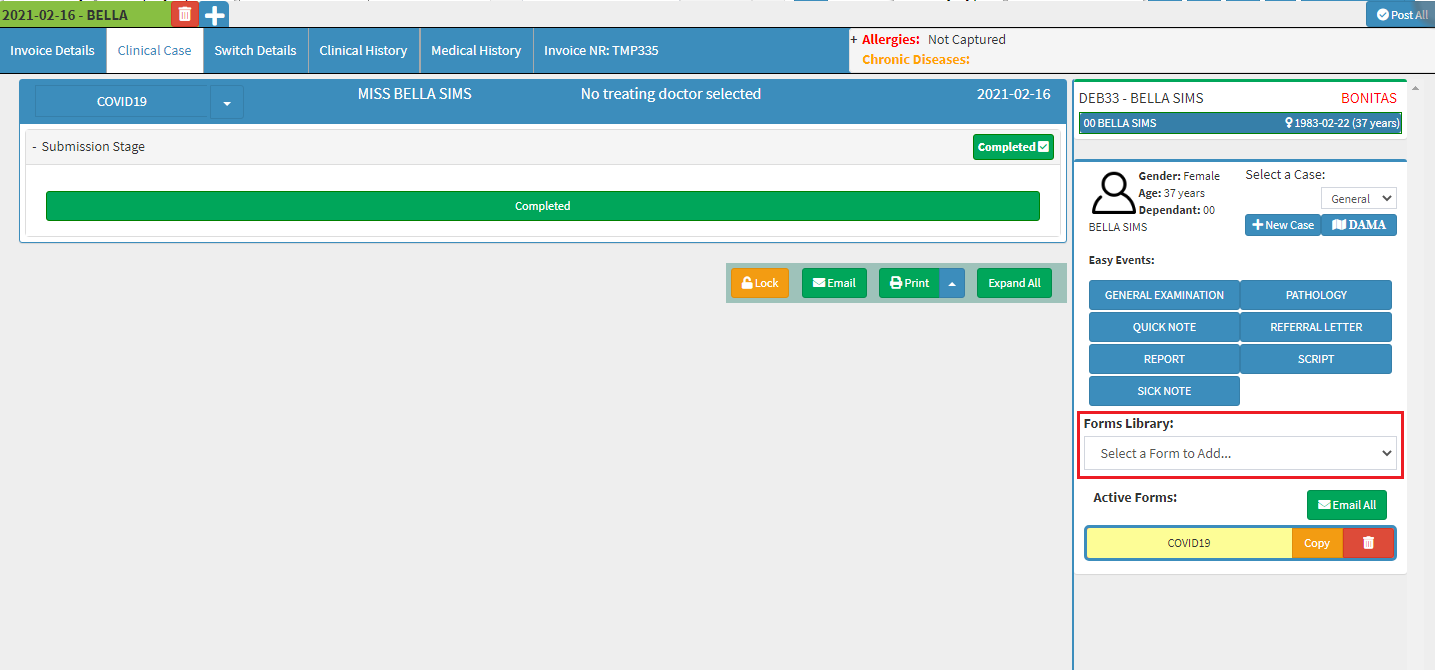Add a General Examination event

tap(1164, 295)
